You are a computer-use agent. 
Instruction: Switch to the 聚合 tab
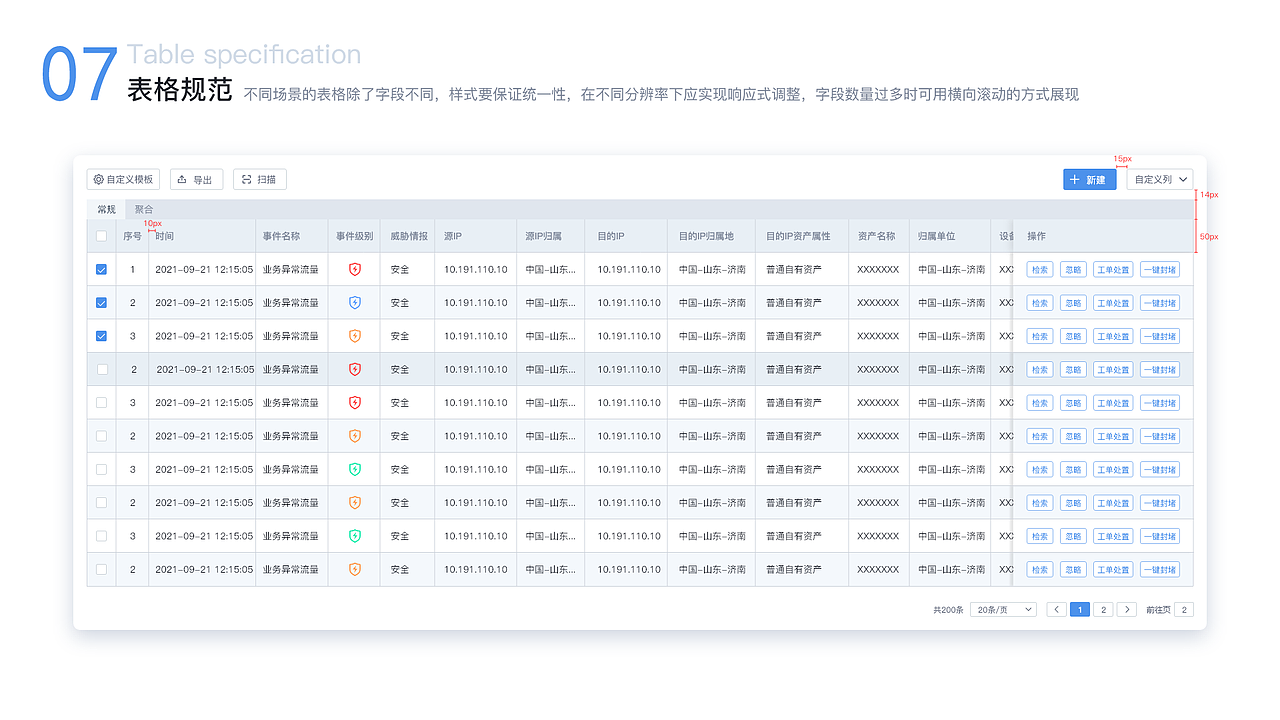(144, 209)
